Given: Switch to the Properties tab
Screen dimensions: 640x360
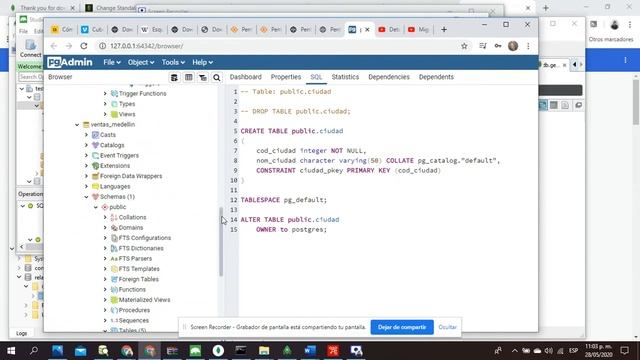Looking at the screenshot, I should 286,77.
